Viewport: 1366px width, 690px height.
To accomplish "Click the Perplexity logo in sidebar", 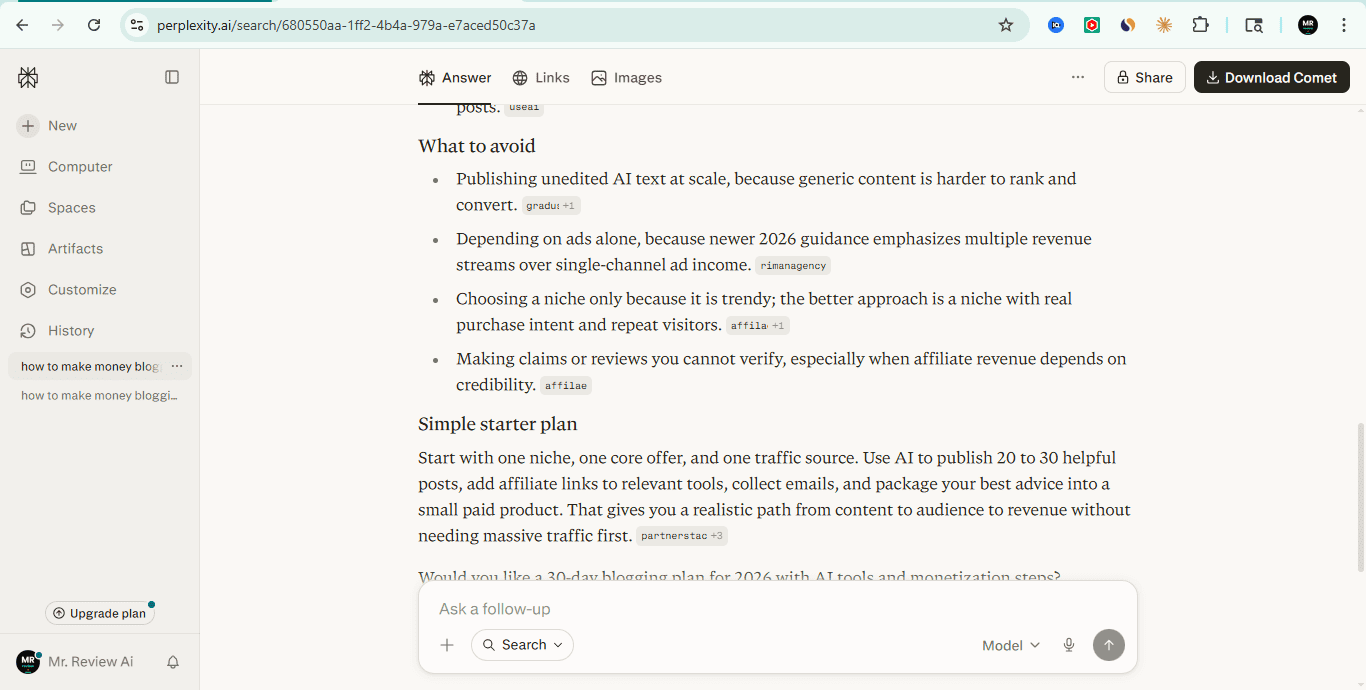I will click(28, 77).
